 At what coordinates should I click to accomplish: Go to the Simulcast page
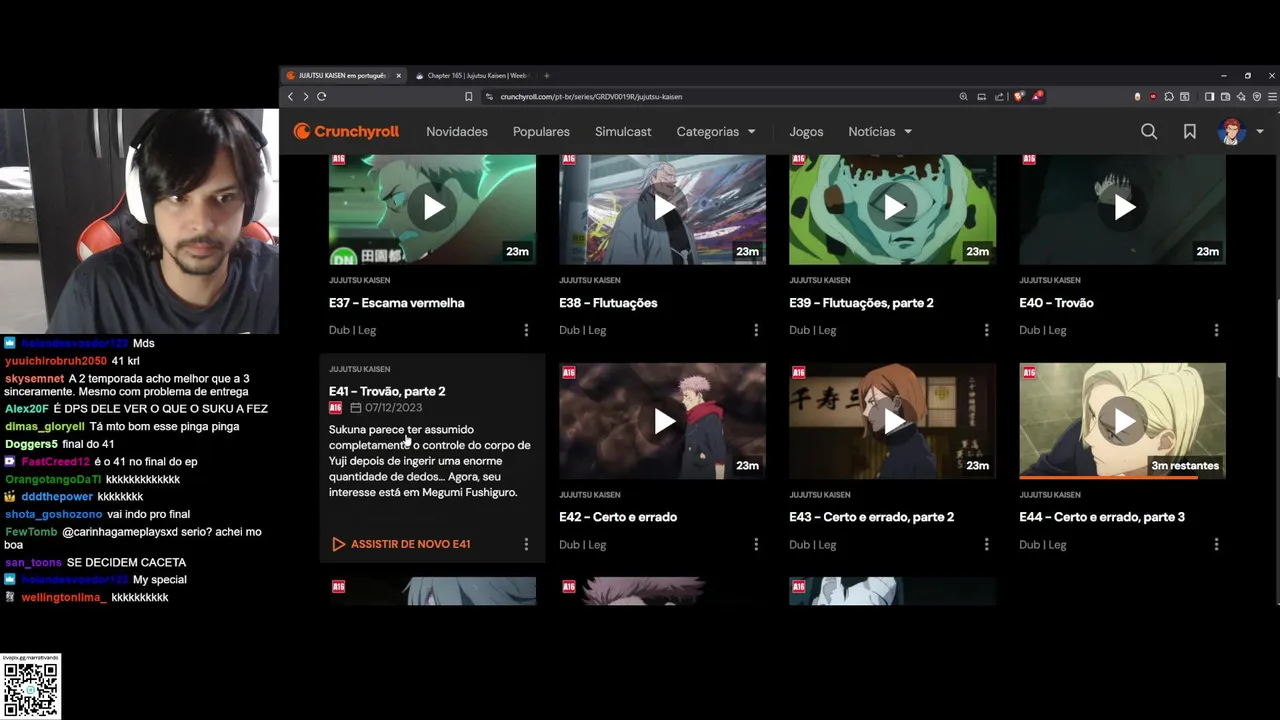[x=623, y=131]
